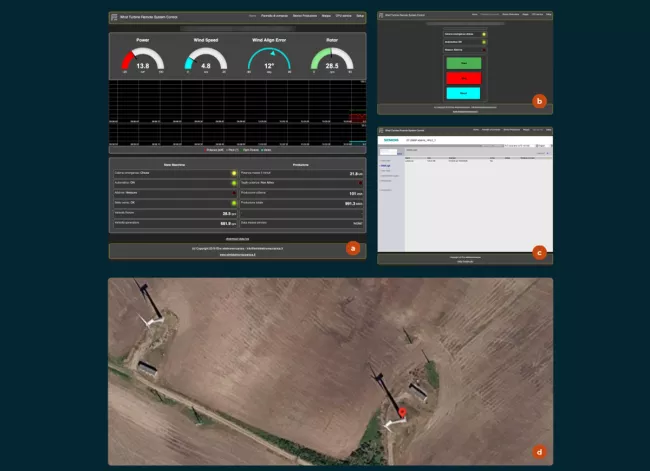Click the website link in panel a footer

pos(238,255)
